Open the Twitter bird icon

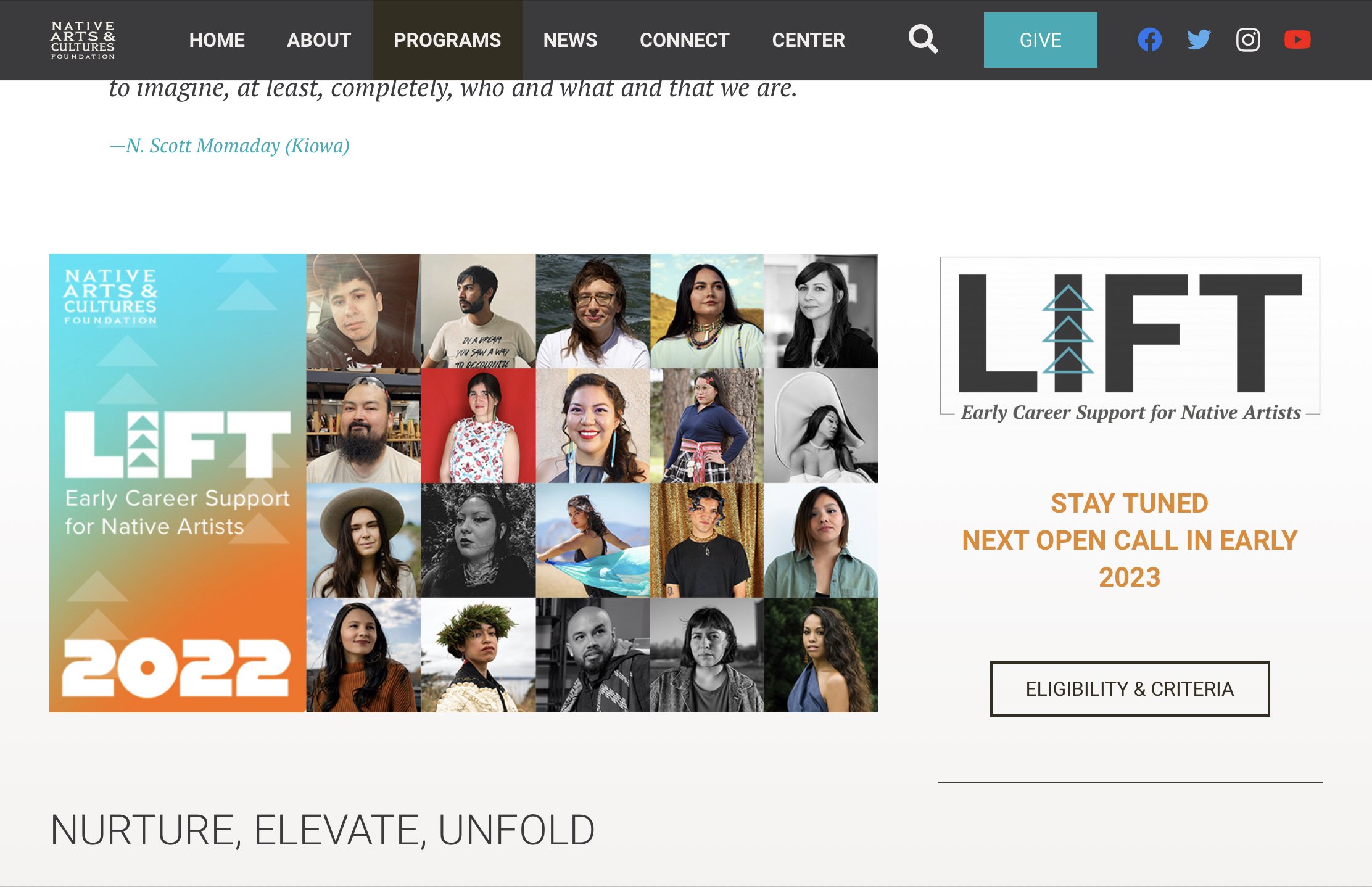tap(1199, 40)
